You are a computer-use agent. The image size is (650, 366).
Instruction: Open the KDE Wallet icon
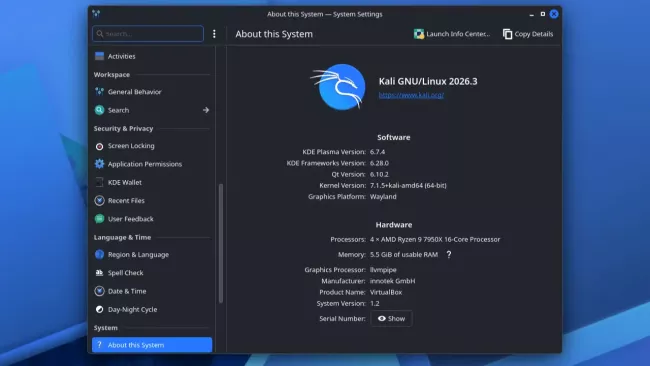click(99, 182)
